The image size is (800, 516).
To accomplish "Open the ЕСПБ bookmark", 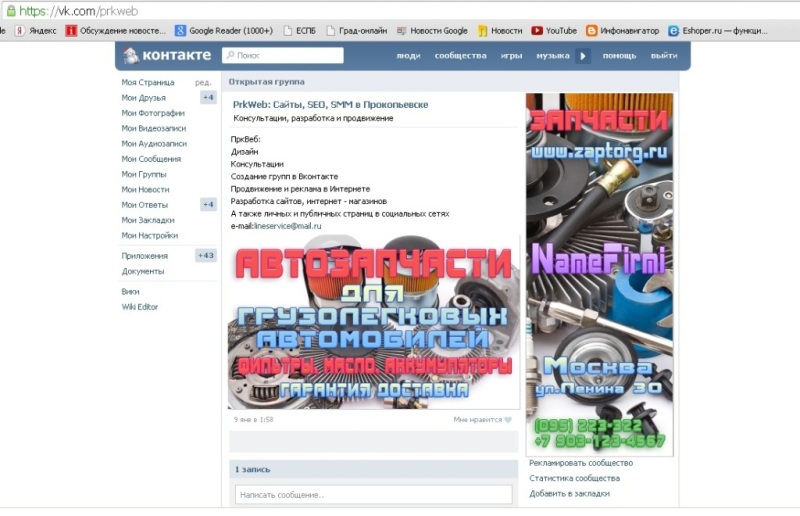I will 300,31.
